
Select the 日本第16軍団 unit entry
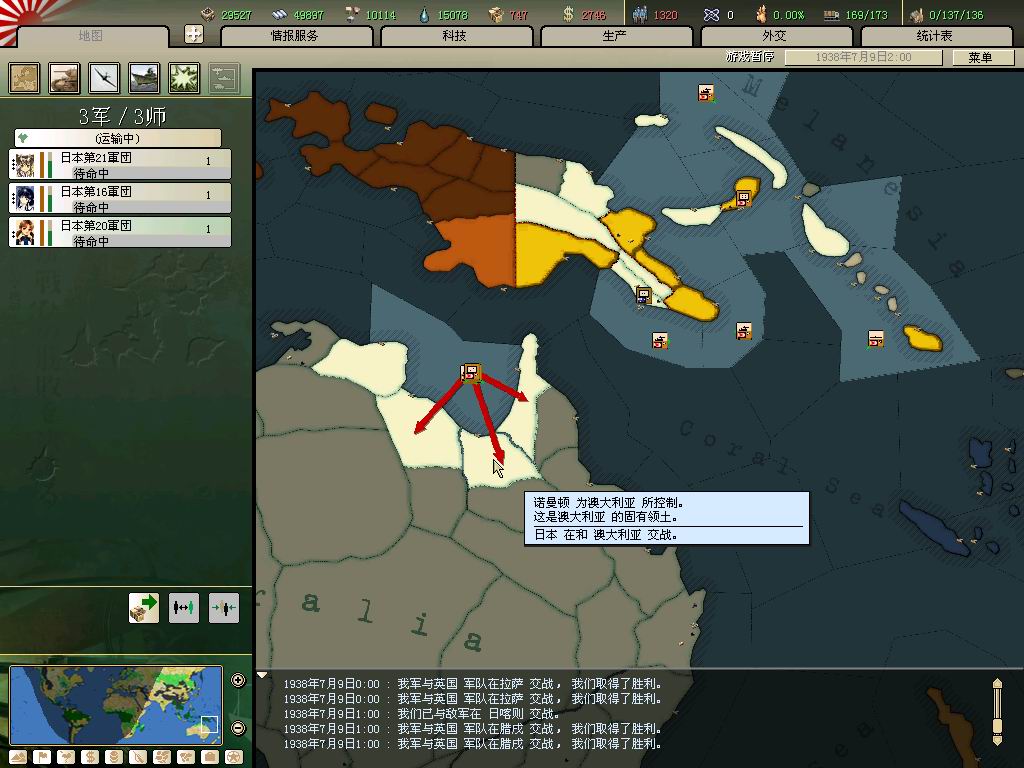coord(120,198)
